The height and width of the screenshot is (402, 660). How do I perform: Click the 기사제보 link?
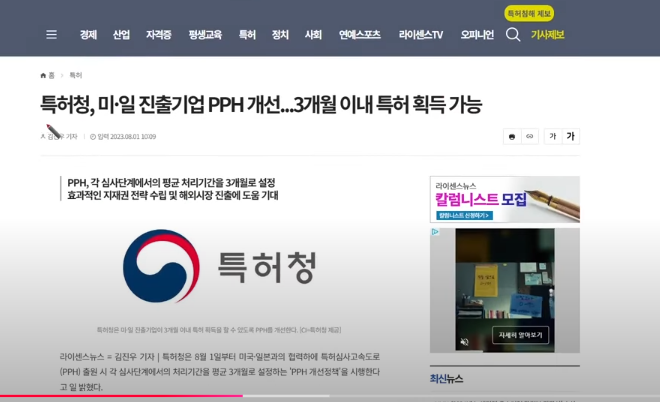click(547, 35)
